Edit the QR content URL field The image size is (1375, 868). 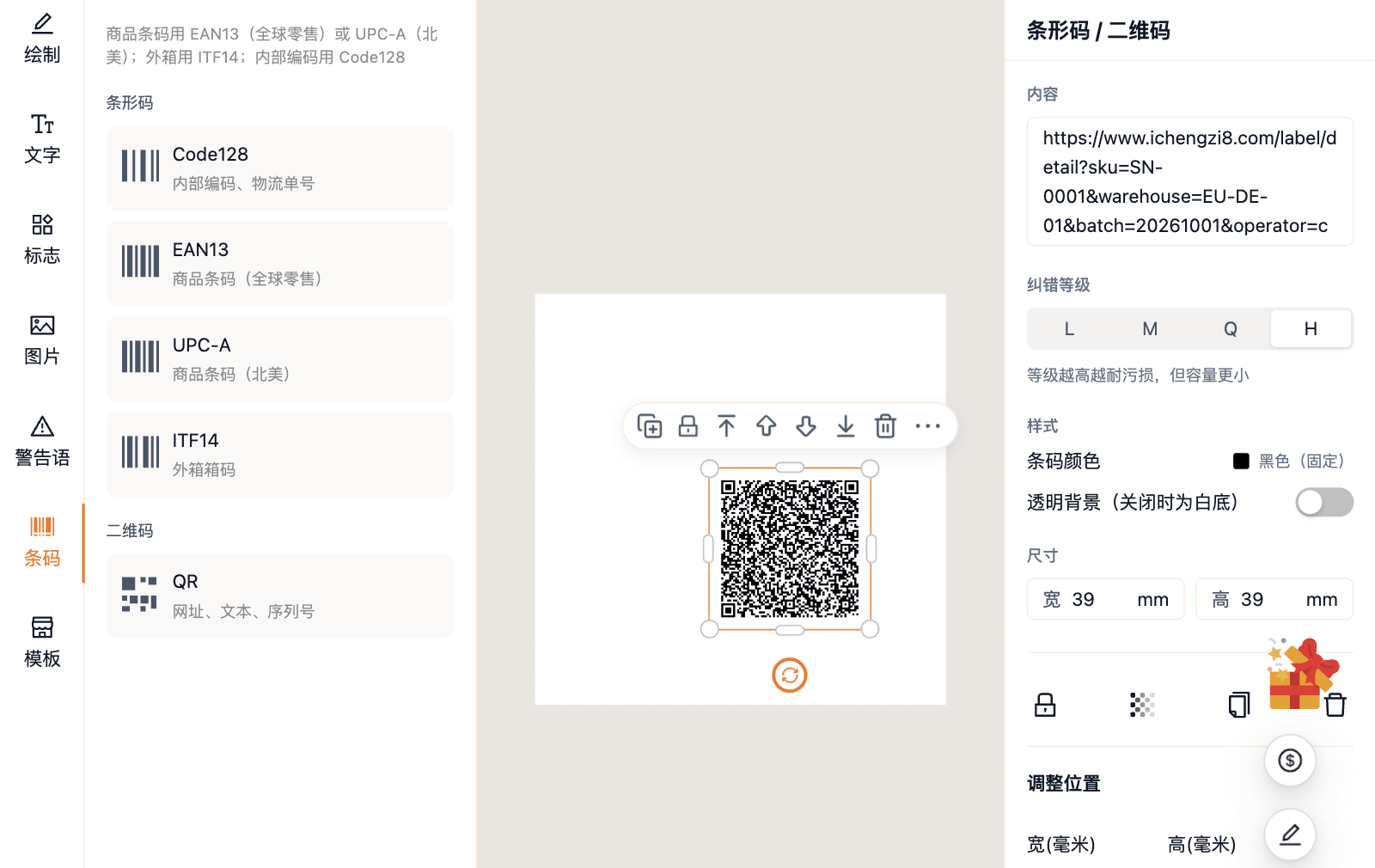point(1190,182)
